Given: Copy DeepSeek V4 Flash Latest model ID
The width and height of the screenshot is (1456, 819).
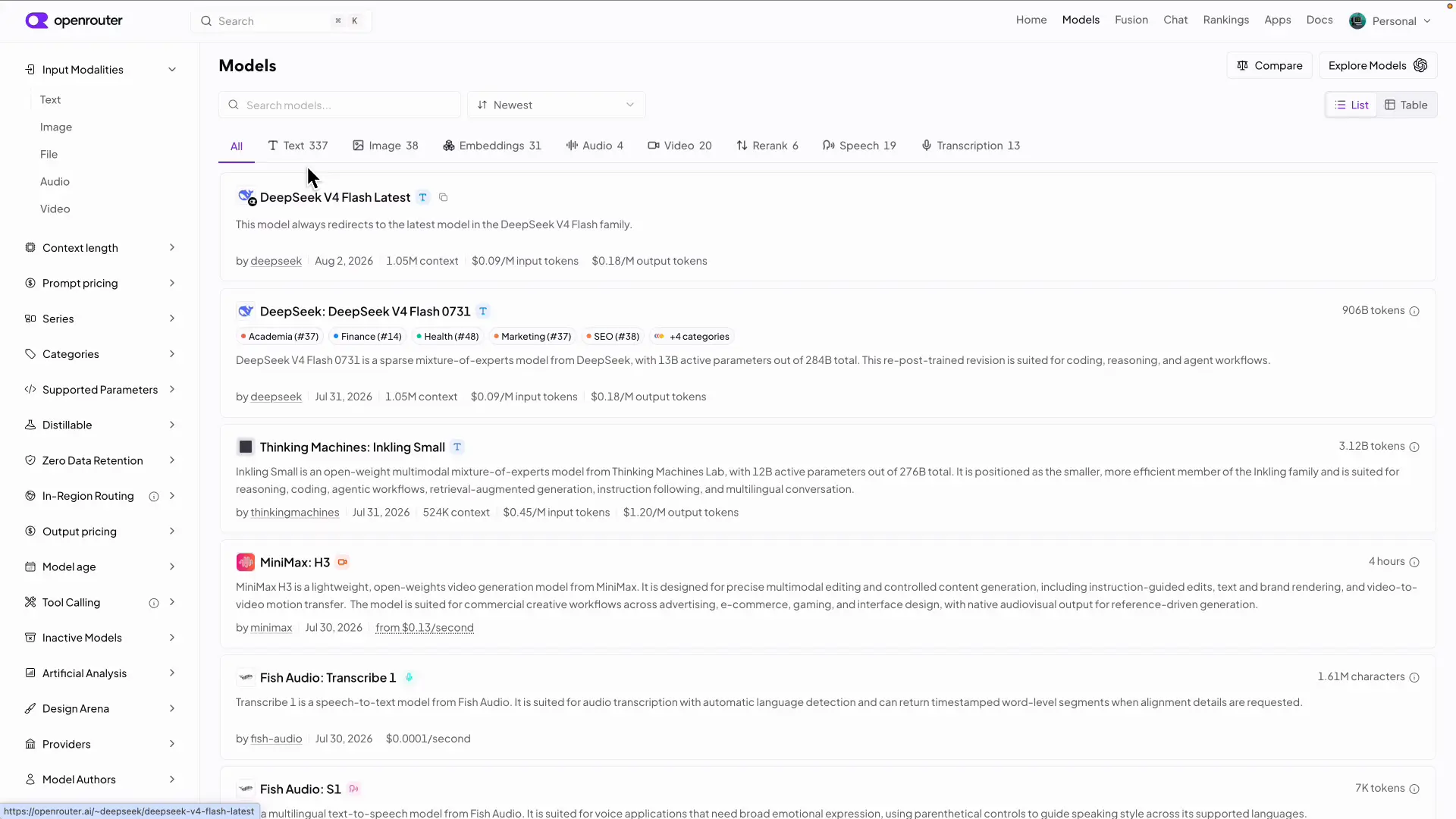Looking at the screenshot, I should [x=444, y=198].
